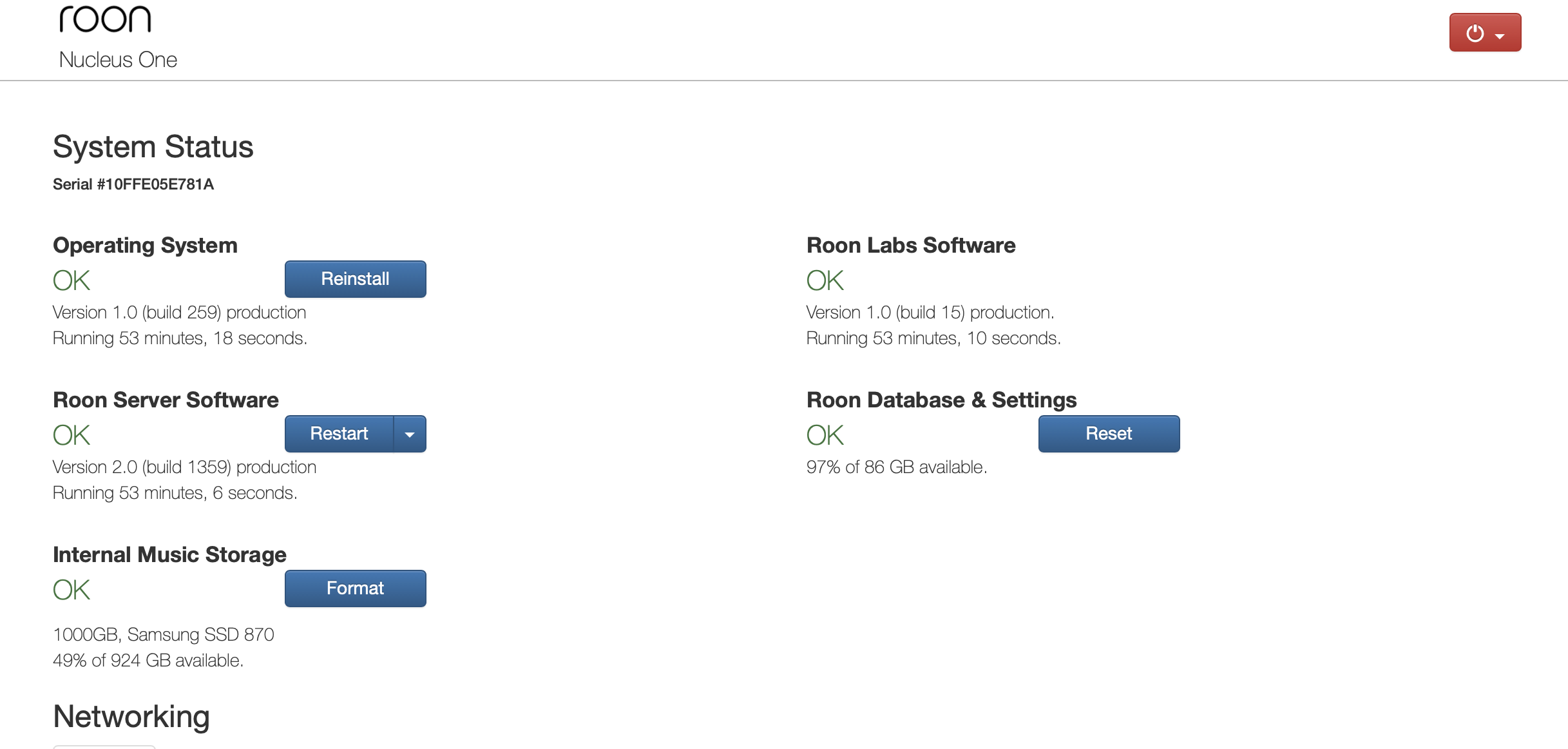
Task: Click the System Status heading
Action: coord(153,147)
